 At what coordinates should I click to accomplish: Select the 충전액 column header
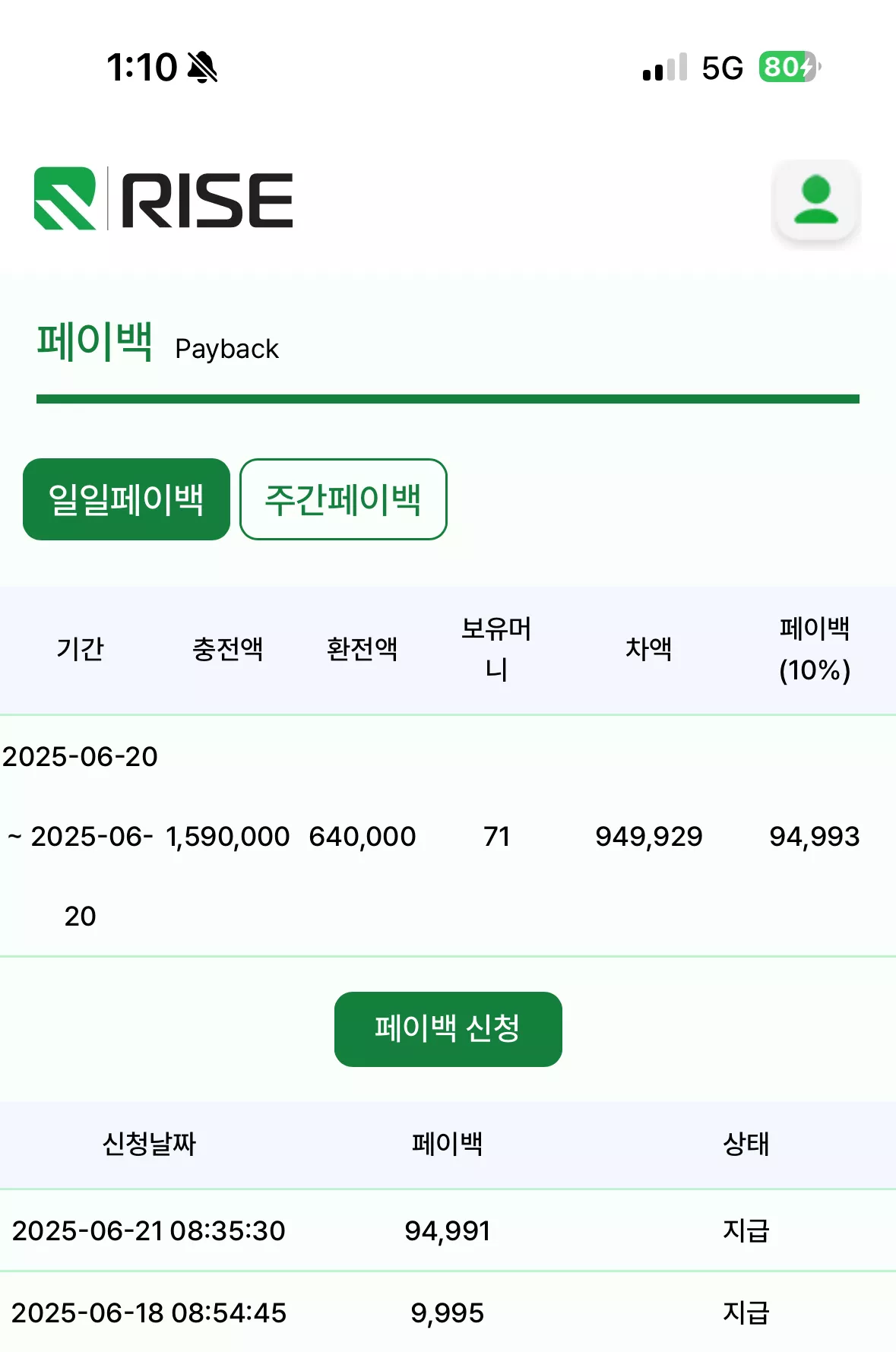(227, 649)
